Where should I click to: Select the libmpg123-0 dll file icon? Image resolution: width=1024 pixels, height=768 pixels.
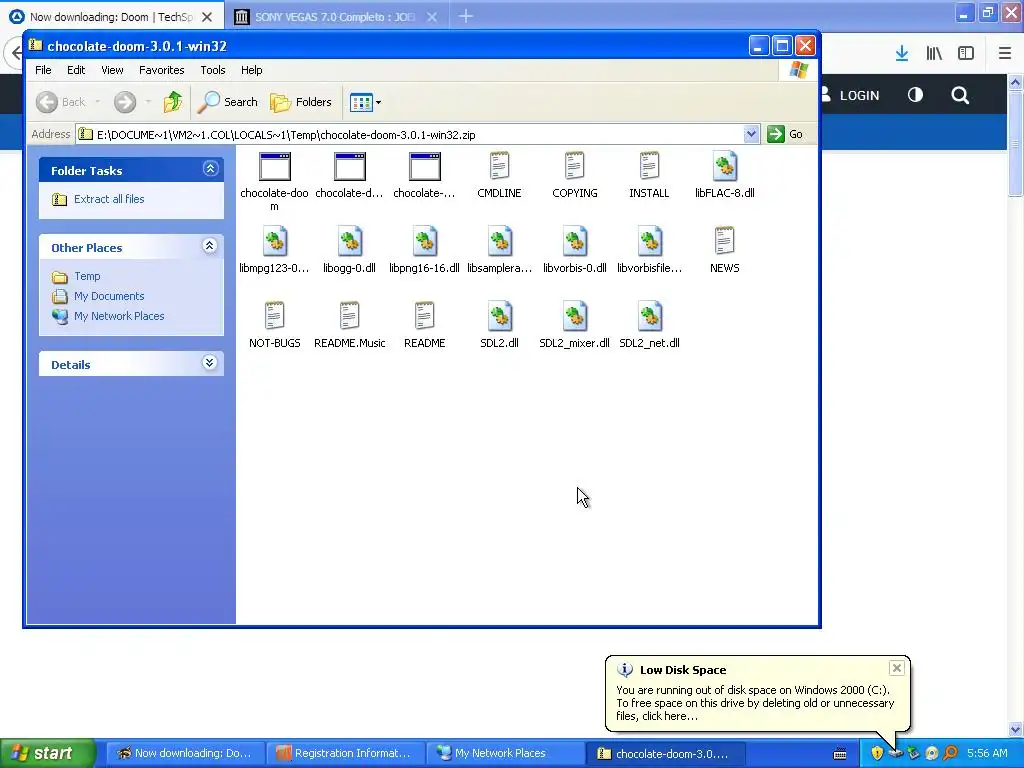point(274,241)
